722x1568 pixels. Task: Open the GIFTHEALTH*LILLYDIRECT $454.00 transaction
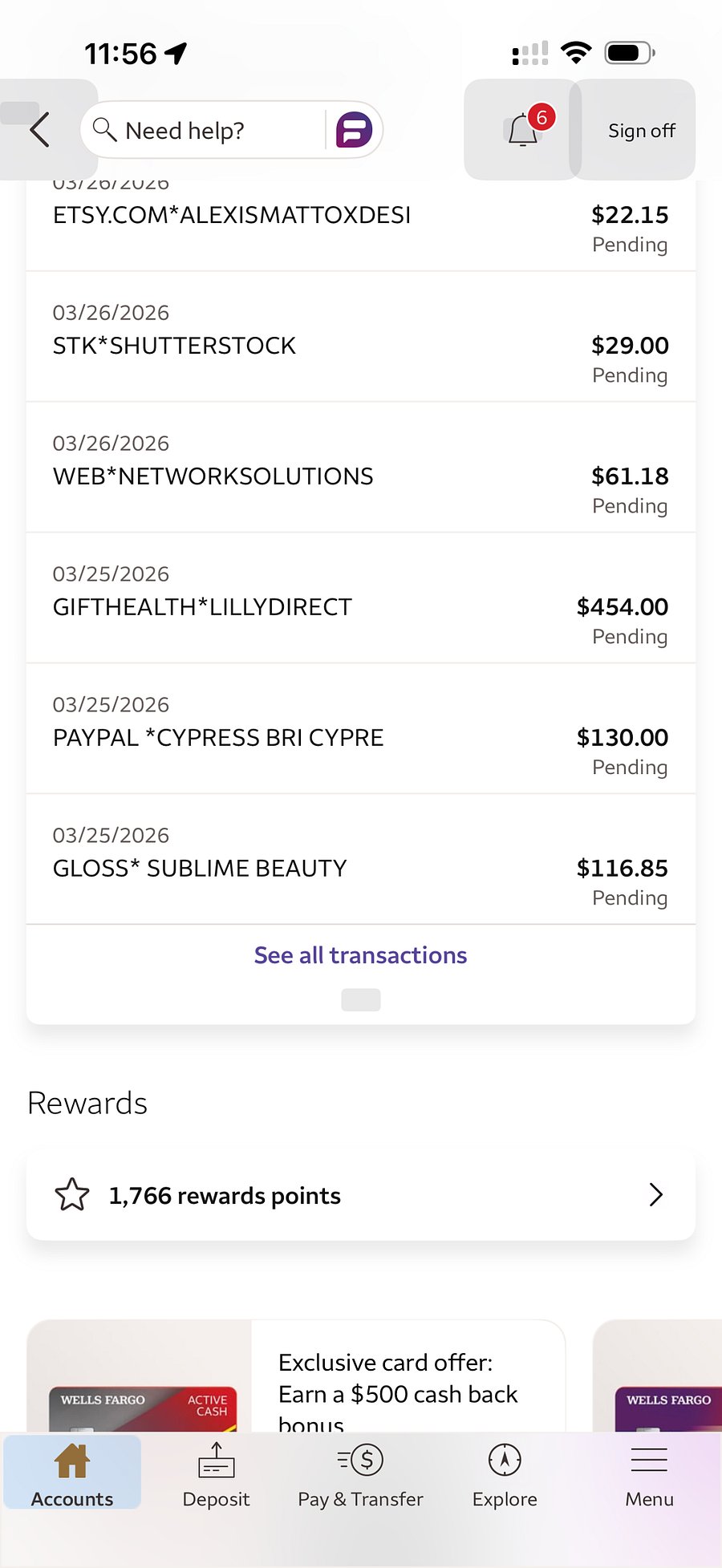tap(361, 598)
